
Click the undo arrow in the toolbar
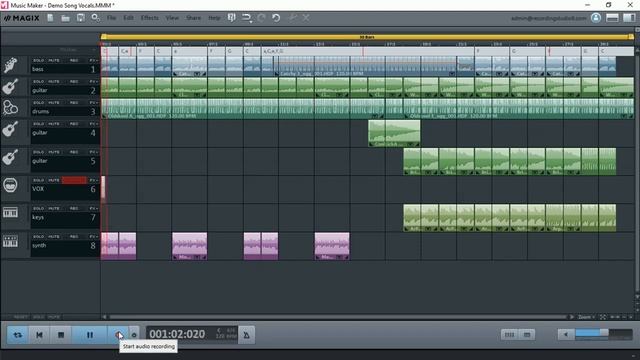point(277,18)
